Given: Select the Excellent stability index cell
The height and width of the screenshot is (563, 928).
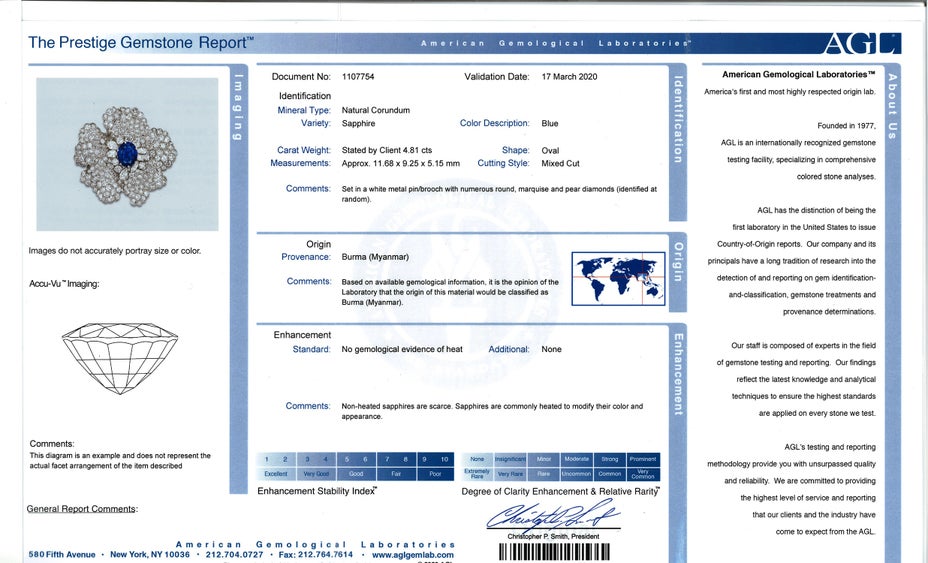Looking at the screenshot, I should [276, 474].
